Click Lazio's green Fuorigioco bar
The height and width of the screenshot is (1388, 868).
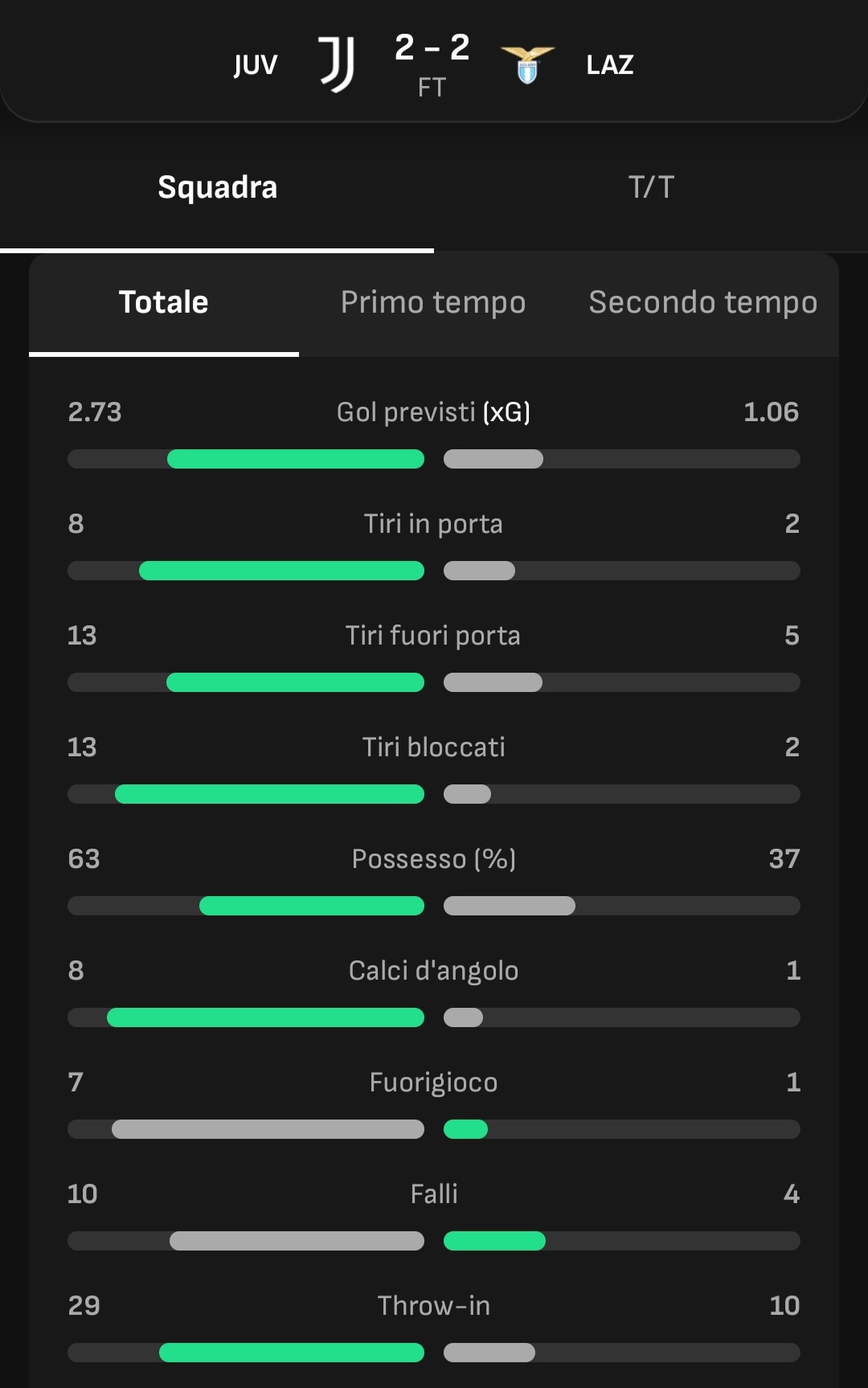tap(466, 1129)
